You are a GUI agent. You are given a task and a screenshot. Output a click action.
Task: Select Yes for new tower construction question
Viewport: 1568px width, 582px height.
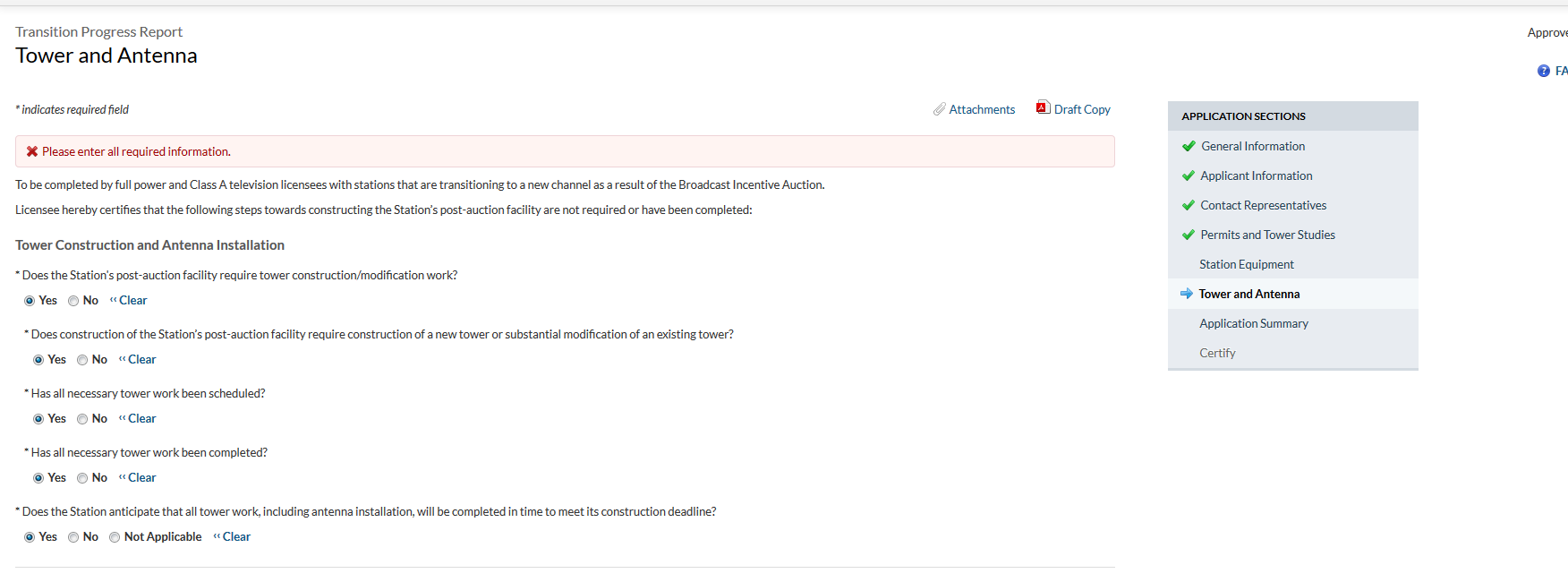[x=38, y=360]
